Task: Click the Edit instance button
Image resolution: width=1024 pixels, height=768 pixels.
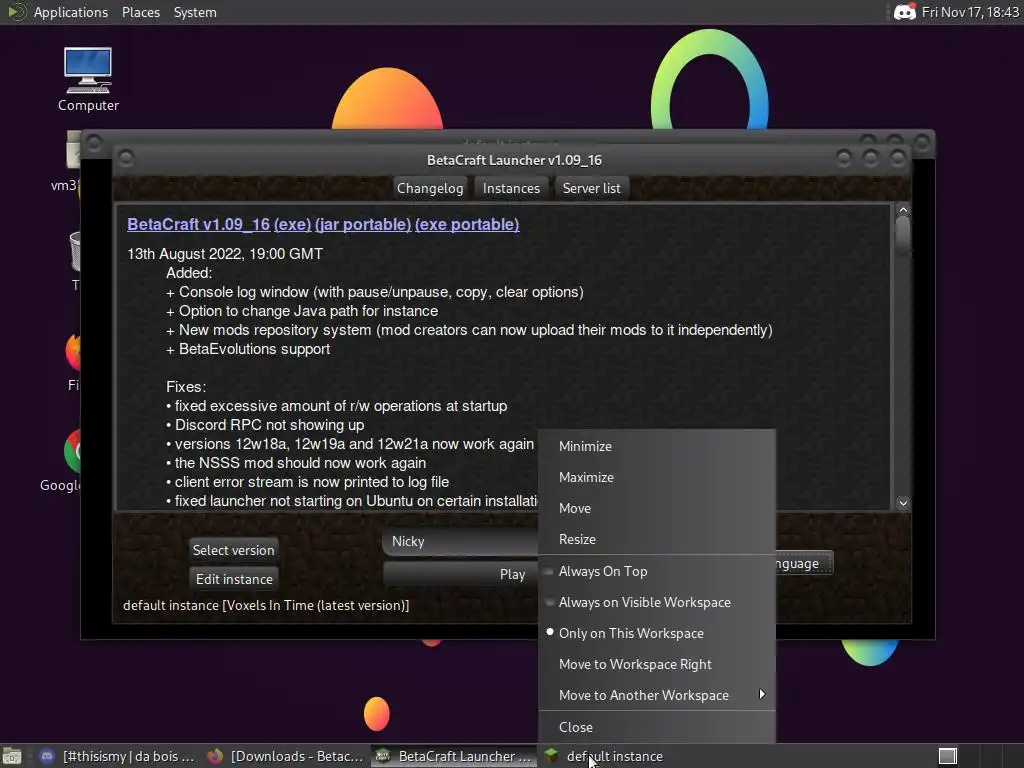Action: tap(234, 579)
